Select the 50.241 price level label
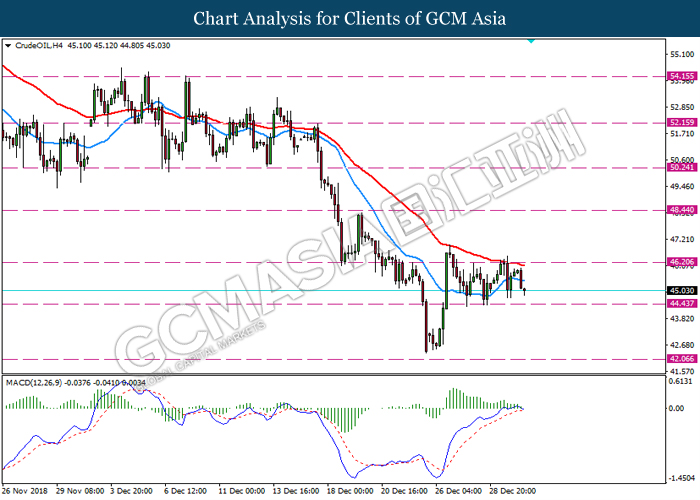Screen dimensions: 700x500 pos(682,167)
